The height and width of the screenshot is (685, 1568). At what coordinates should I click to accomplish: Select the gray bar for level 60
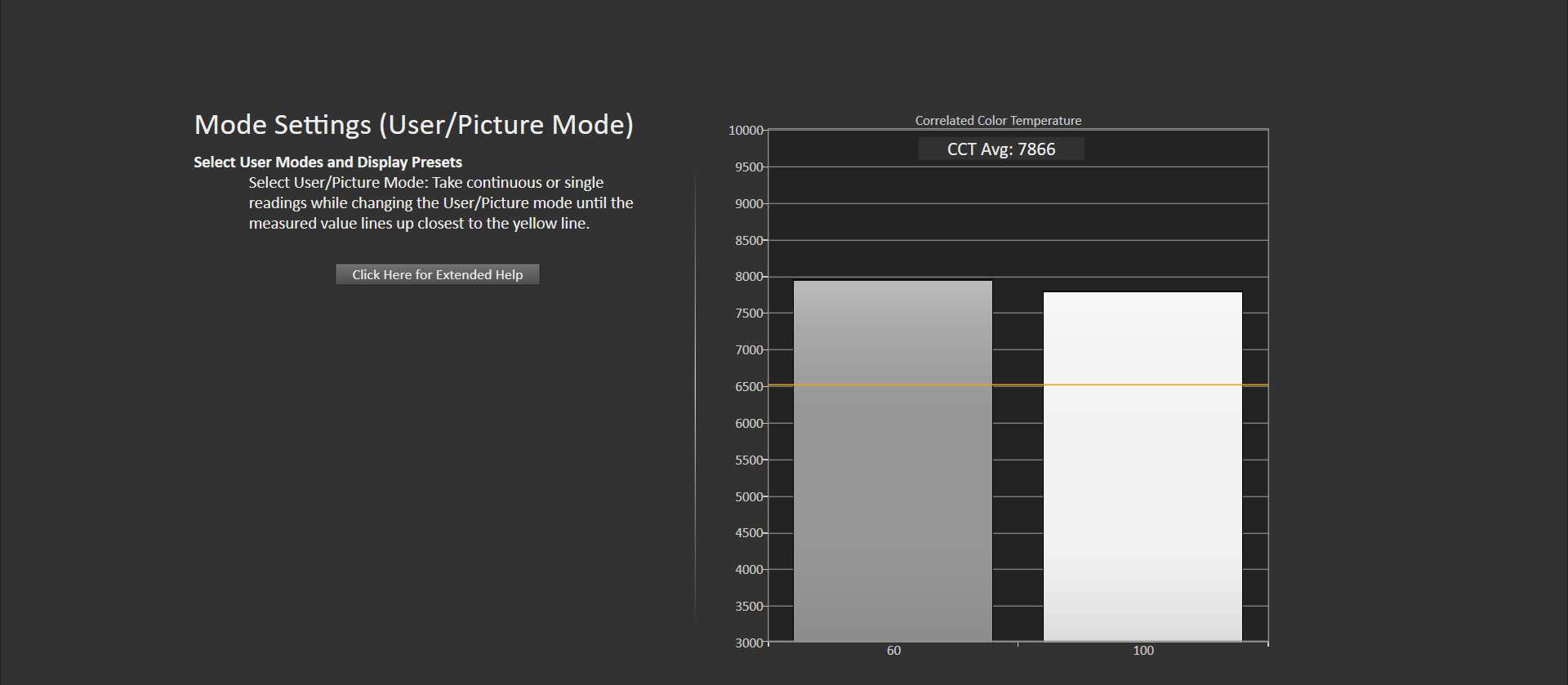point(893,461)
